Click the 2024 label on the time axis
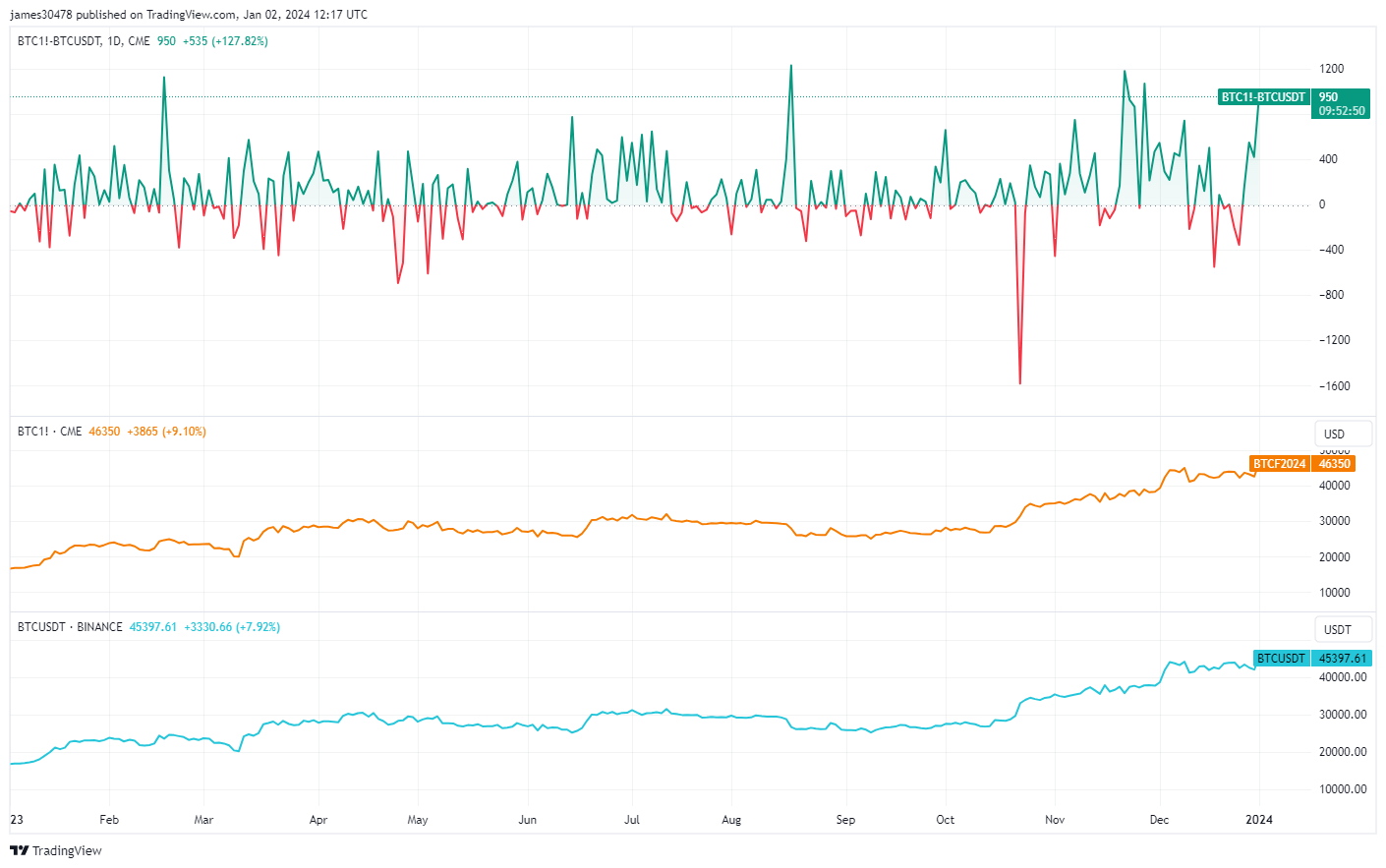The height and width of the screenshot is (868, 1386). [1261, 819]
